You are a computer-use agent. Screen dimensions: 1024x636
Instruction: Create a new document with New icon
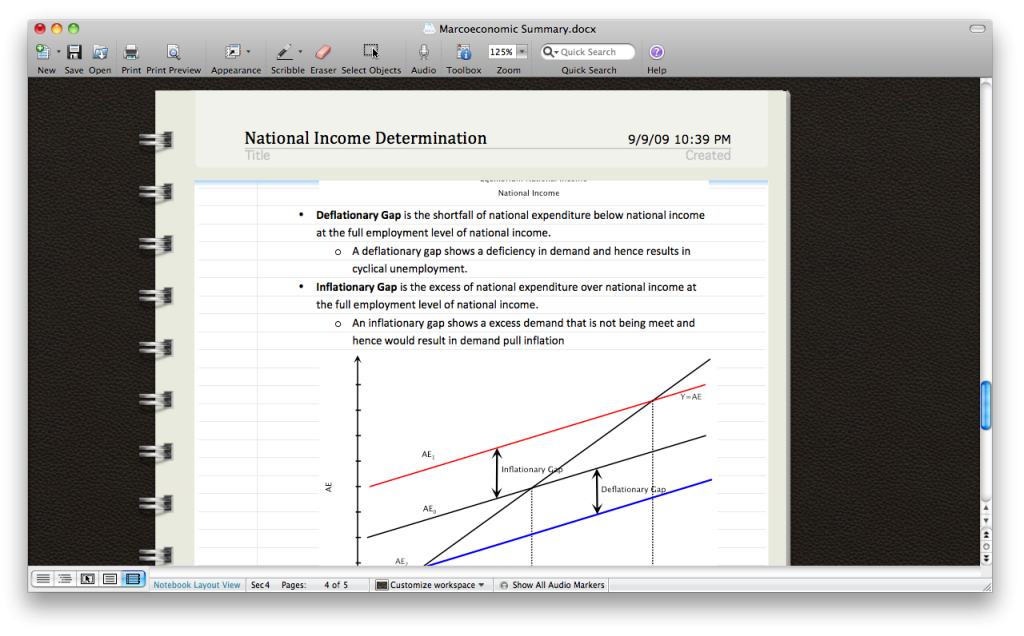pyautogui.click(x=43, y=52)
